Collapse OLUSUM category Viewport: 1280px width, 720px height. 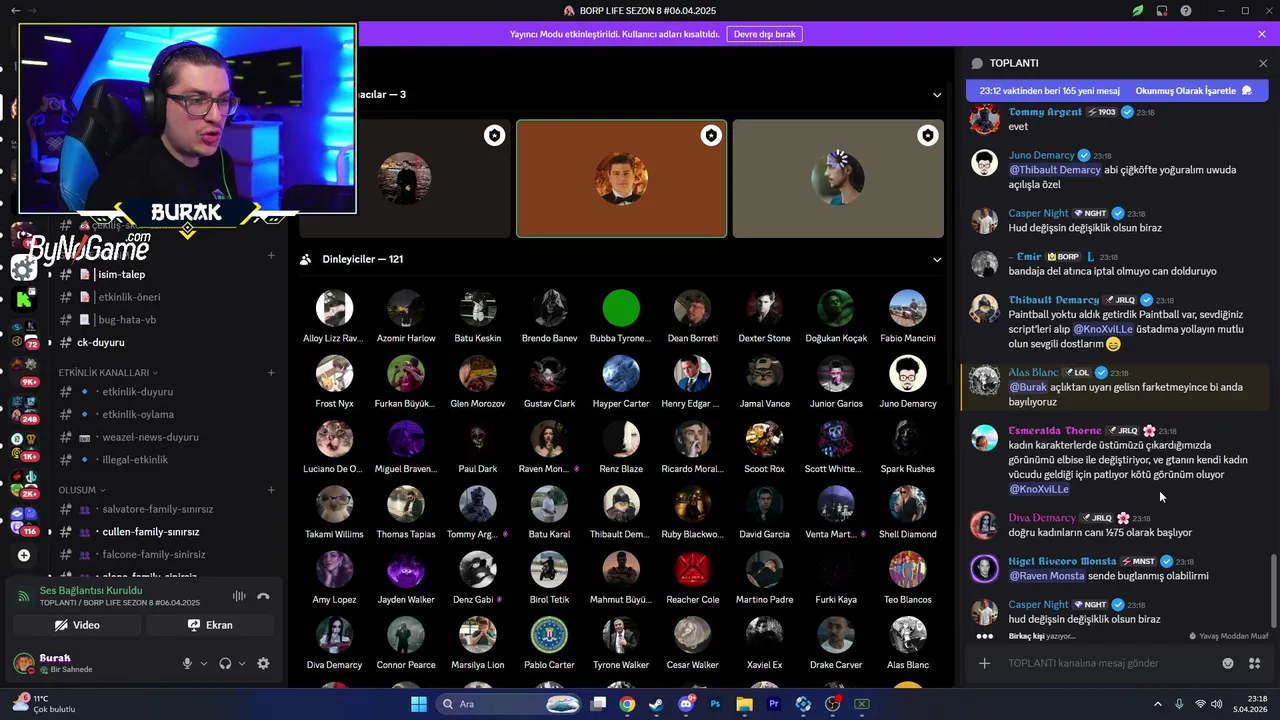pos(81,490)
